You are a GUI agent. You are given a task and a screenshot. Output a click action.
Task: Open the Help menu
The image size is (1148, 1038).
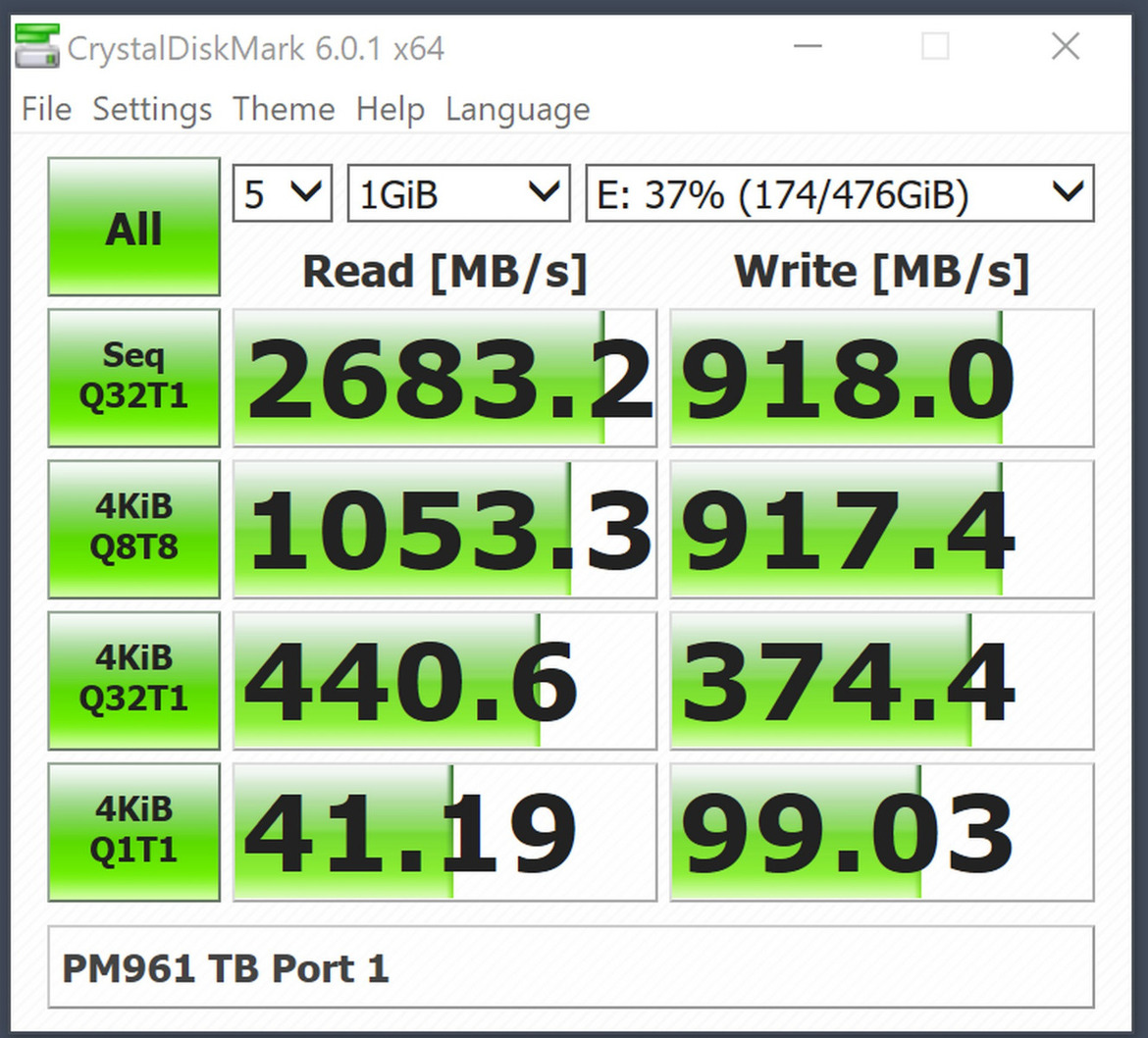tap(391, 109)
